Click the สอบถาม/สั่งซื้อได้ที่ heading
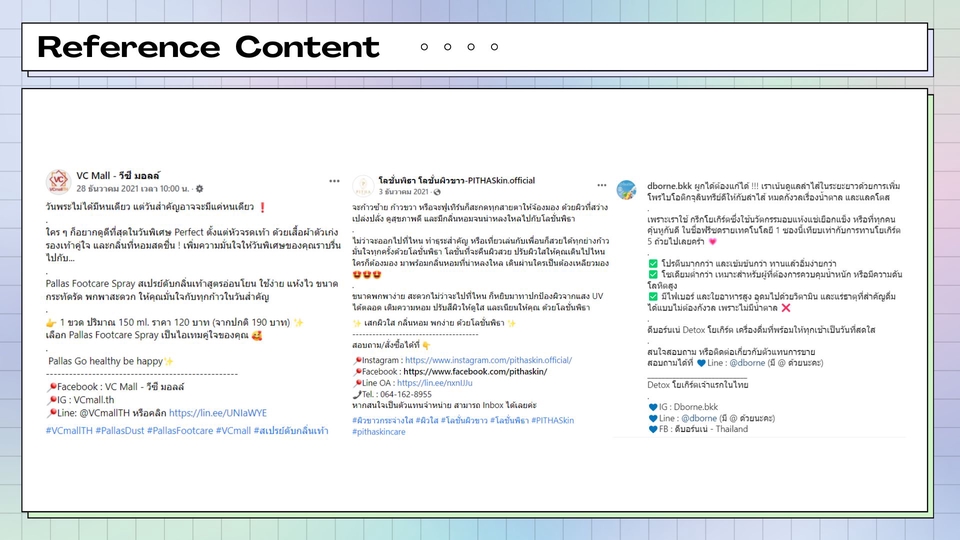Screen dimensions: 960x540 click(x=392, y=345)
